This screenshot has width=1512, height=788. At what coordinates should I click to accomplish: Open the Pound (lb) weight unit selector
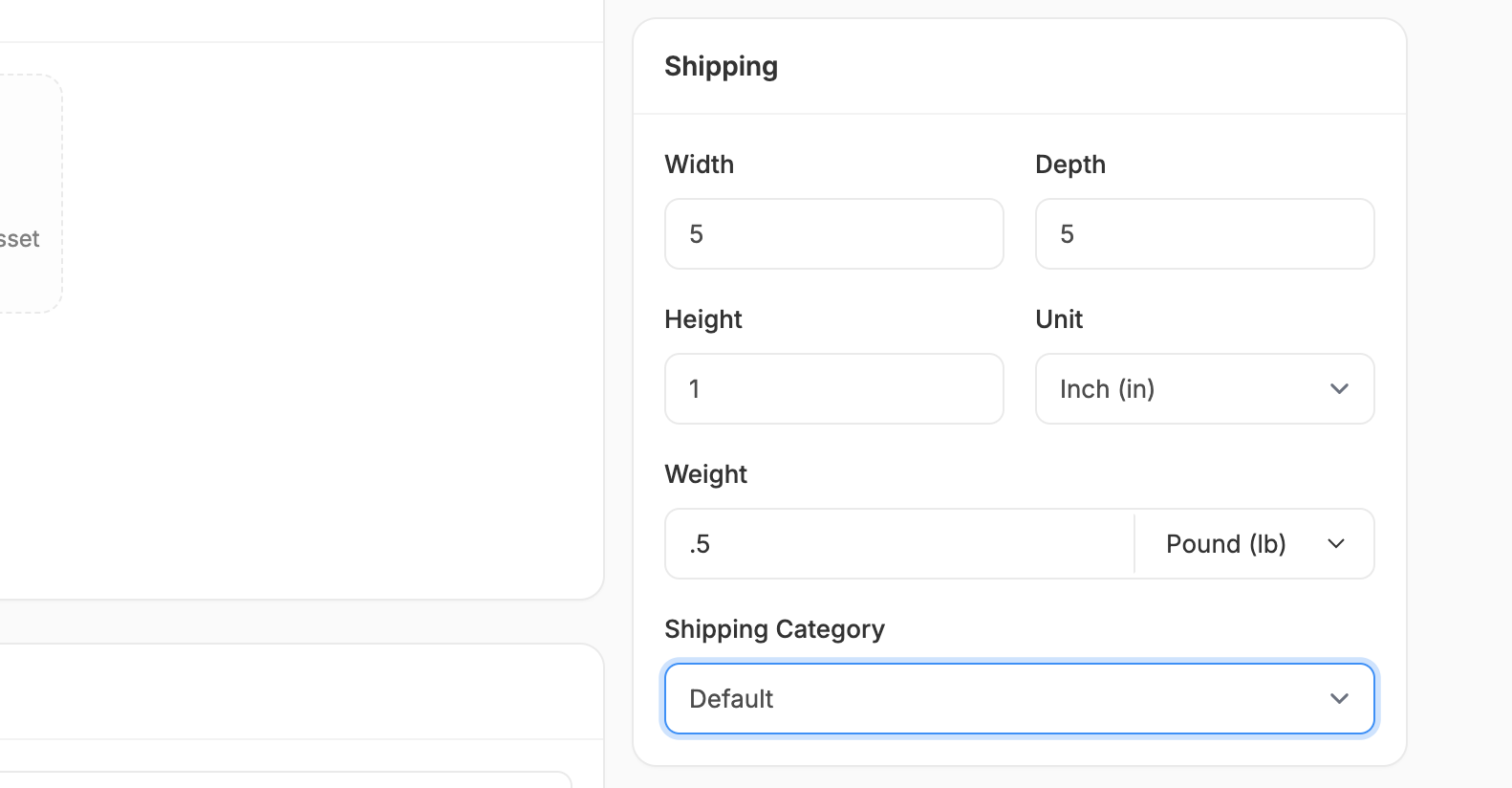click(x=1253, y=544)
